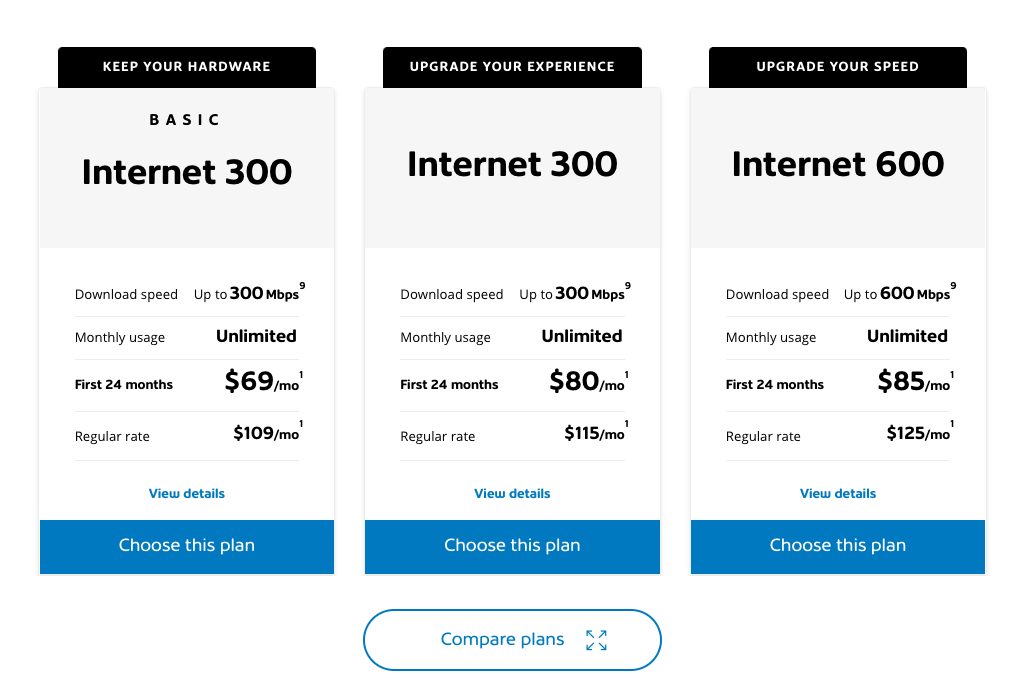This screenshot has height=678, width=1013.
Task: Open footnote 1 beside the $125/mo regular rate
Action: (952, 424)
